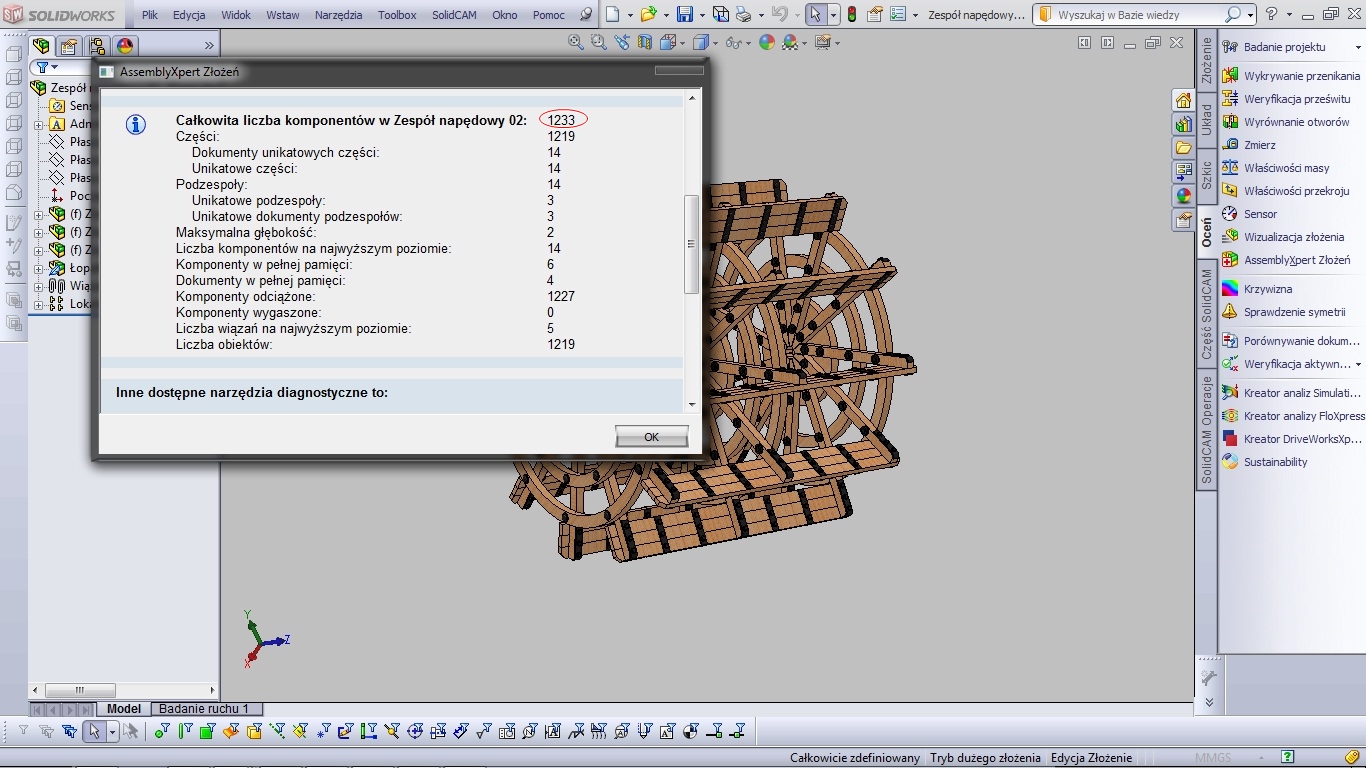The width and height of the screenshot is (1366, 768).
Task: Click the rebuild traffic light icon
Action: 851,15
